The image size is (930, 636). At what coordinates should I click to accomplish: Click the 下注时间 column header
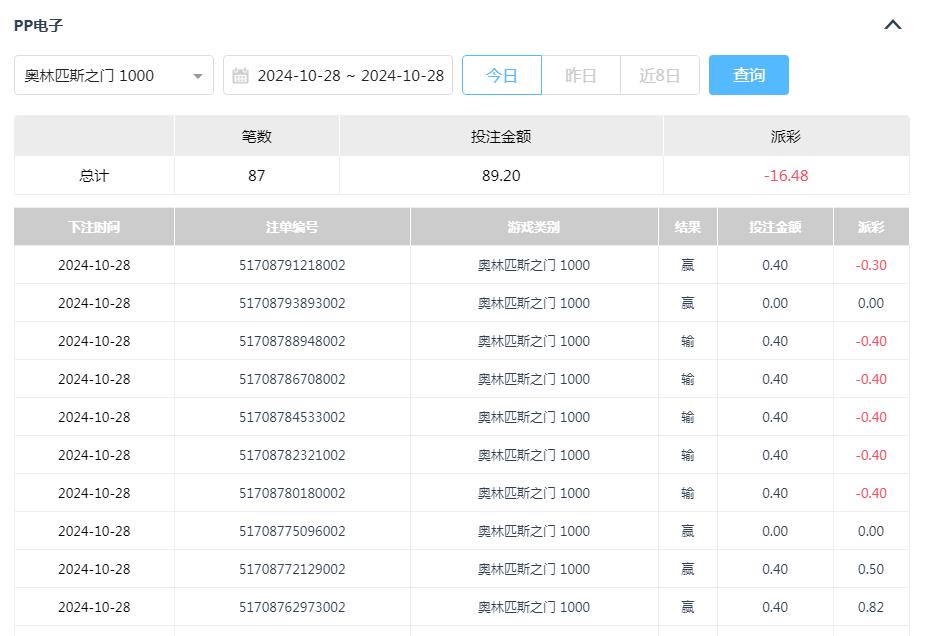(x=93, y=226)
